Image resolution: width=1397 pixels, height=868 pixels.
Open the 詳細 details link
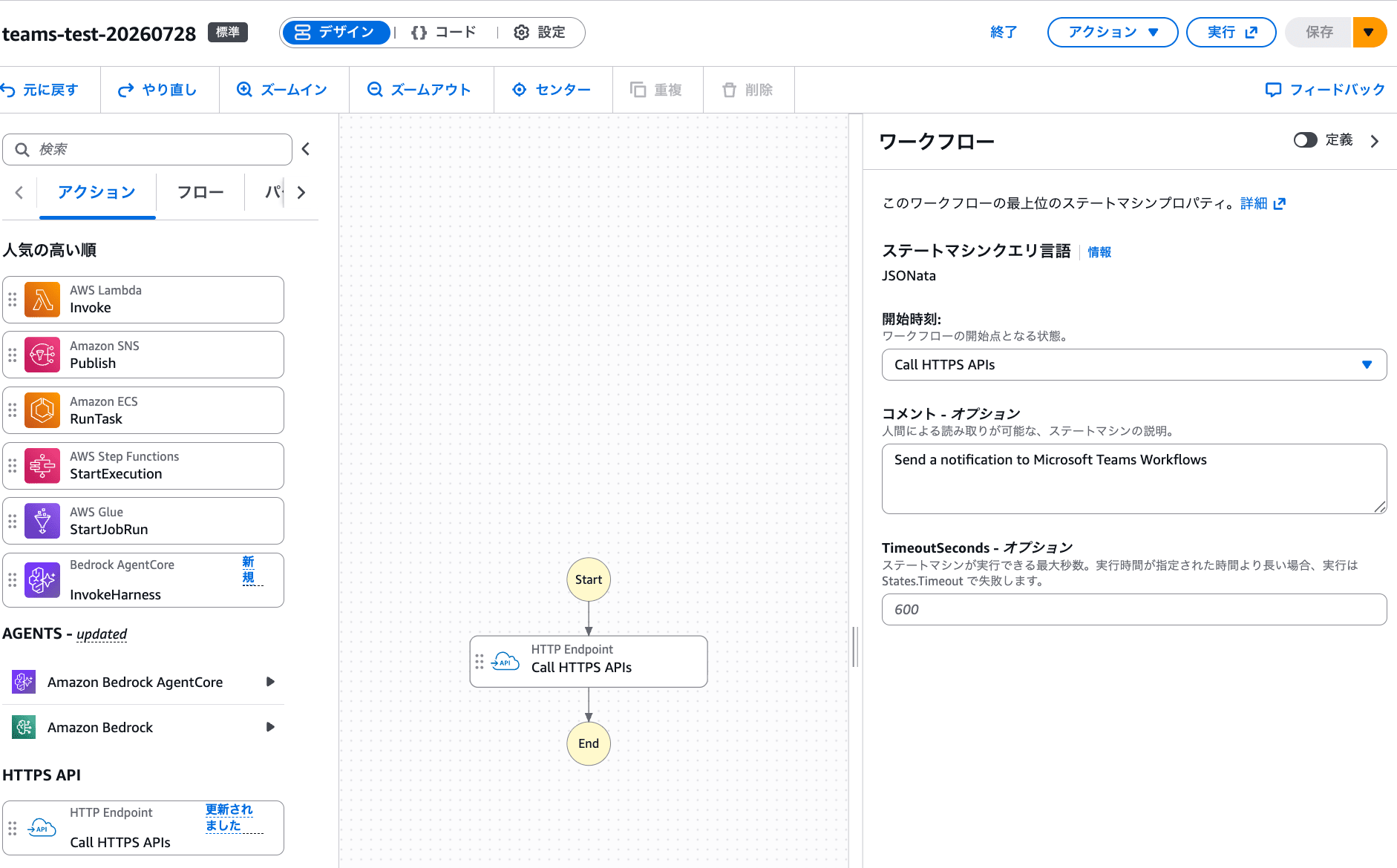coord(1262,203)
